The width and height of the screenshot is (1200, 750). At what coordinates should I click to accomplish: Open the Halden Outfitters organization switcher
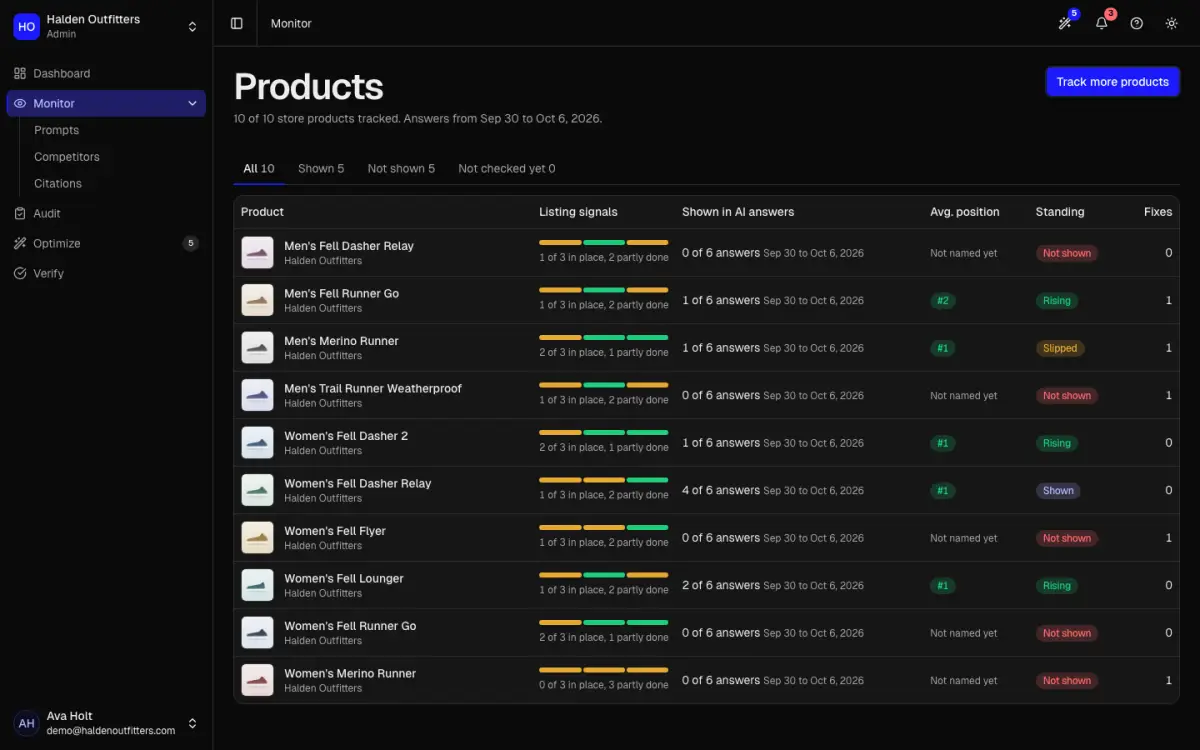(x=106, y=26)
